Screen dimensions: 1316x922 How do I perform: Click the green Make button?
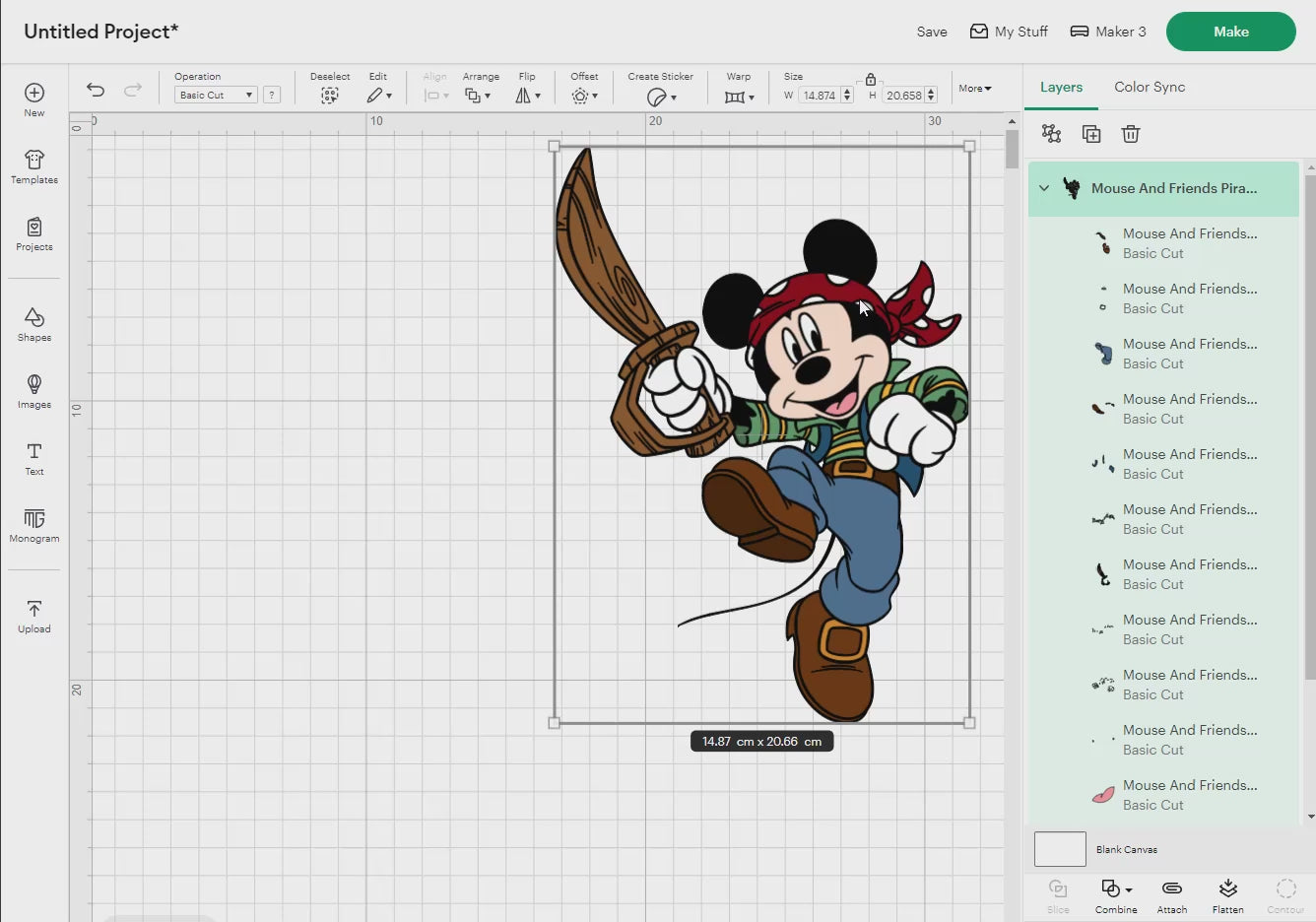1231,32
